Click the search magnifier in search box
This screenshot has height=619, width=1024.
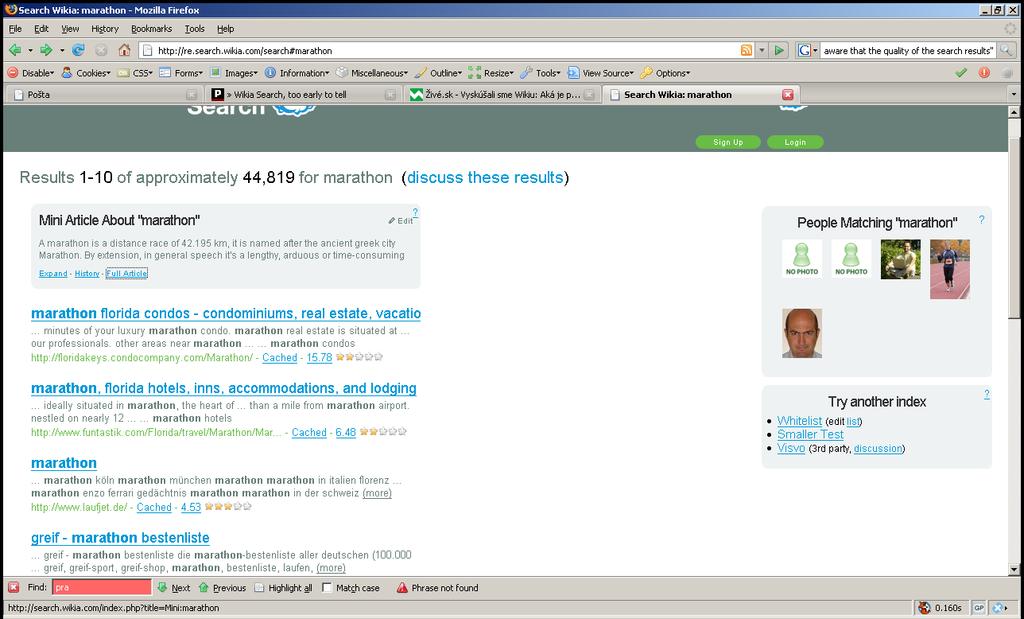tap(1006, 50)
